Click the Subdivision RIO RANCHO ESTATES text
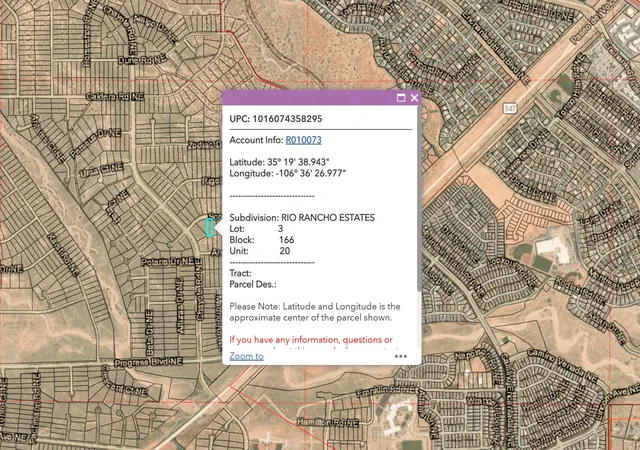This screenshot has width=640, height=450. 302,218
